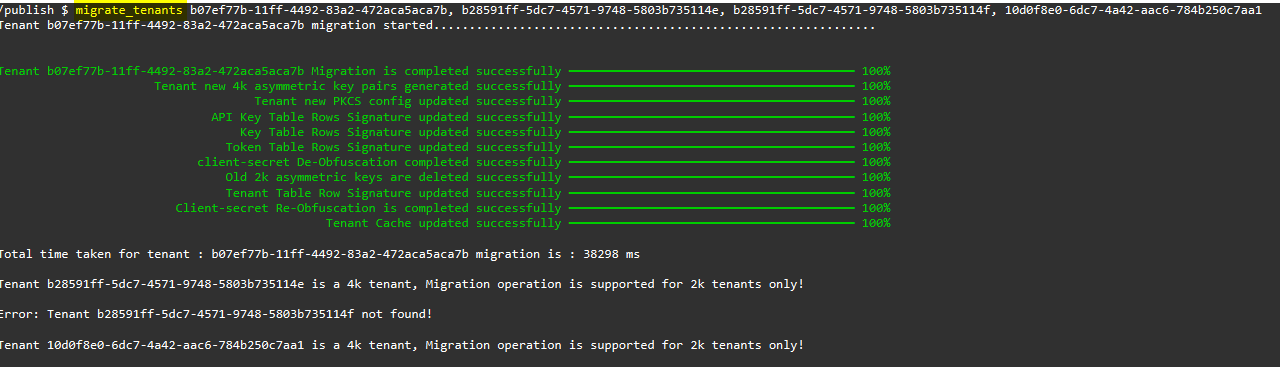Viewport: 1280px width, 367px height.
Task: Click 'Old 2k asymmetric keys are deleted' line
Action: tap(393, 178)
